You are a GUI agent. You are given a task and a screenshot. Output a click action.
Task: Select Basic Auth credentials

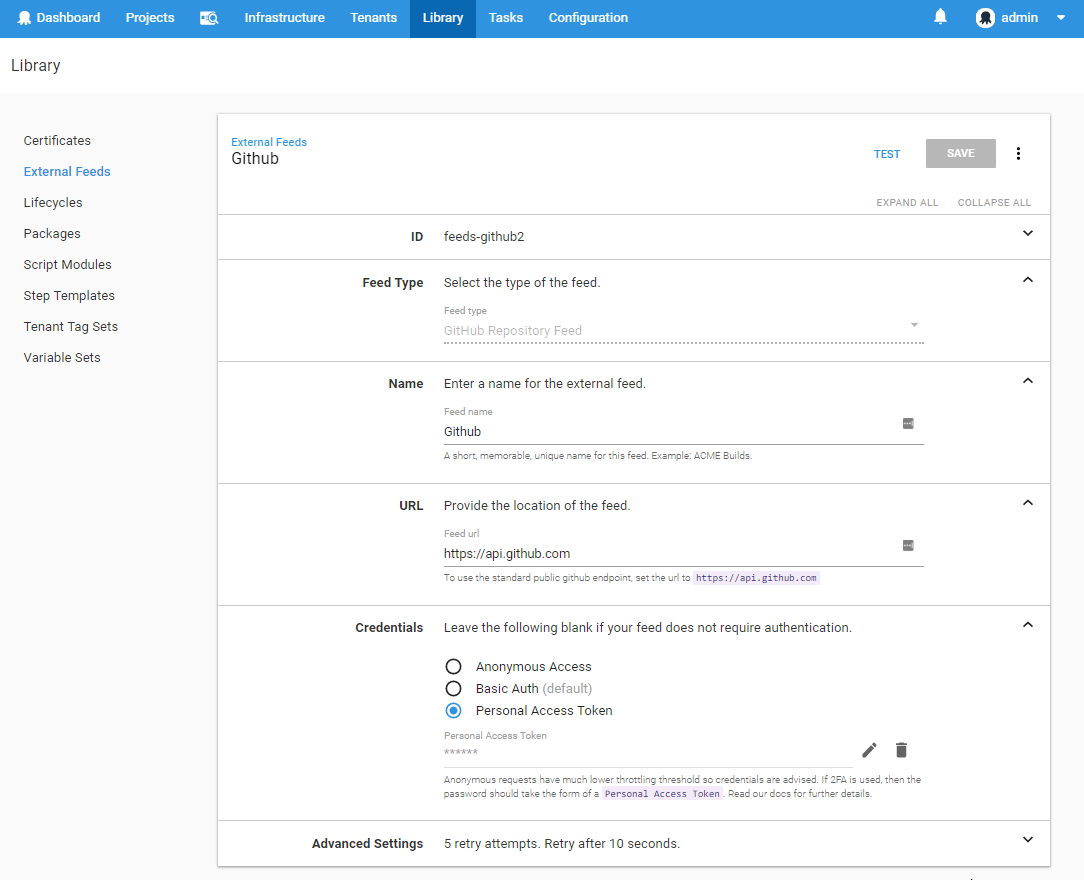point(453,688)
